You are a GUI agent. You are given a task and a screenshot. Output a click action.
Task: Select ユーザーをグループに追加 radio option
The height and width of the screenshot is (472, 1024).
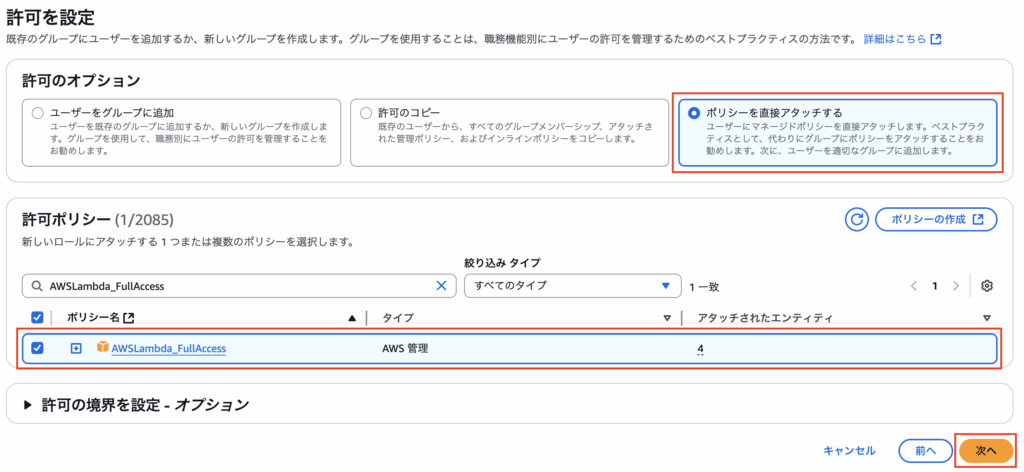tap(37, 113)
